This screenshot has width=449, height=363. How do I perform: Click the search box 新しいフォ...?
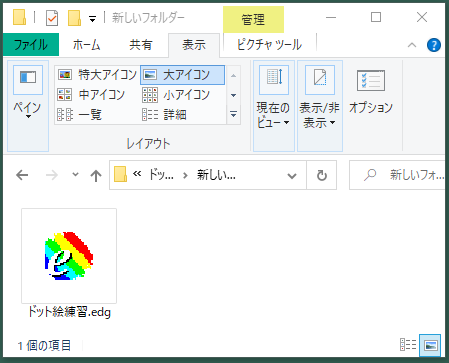click(x=397, y=175)
